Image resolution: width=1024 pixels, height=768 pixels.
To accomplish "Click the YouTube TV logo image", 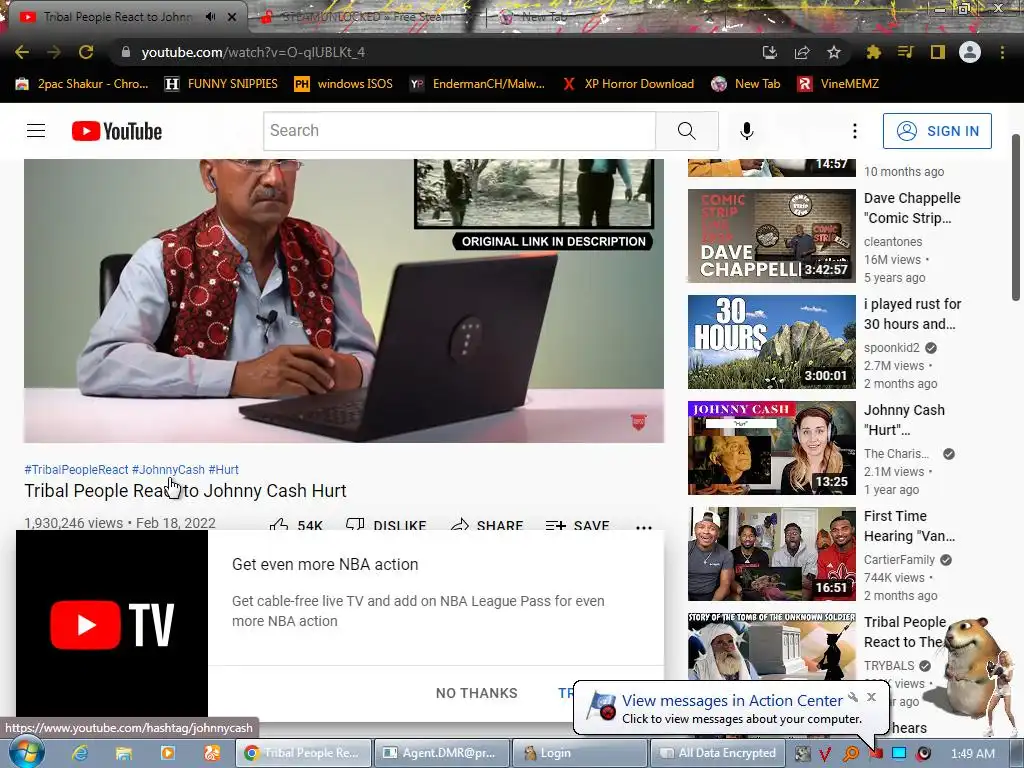I will pyautogui.click(x=112, y=624).
